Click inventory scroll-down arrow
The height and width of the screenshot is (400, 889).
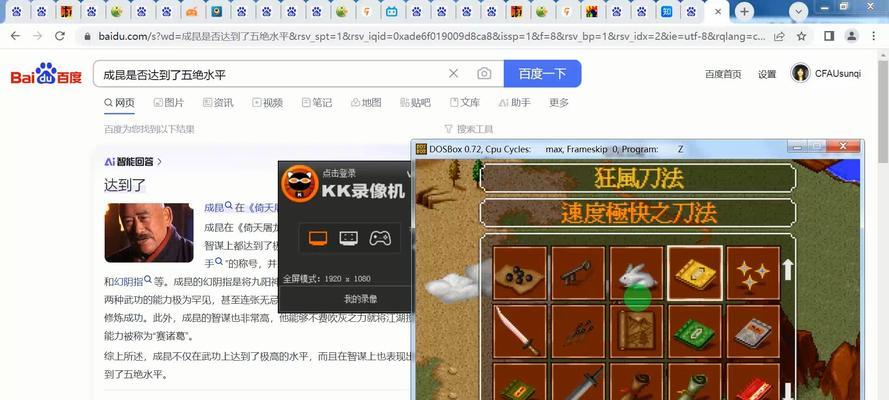788,391
